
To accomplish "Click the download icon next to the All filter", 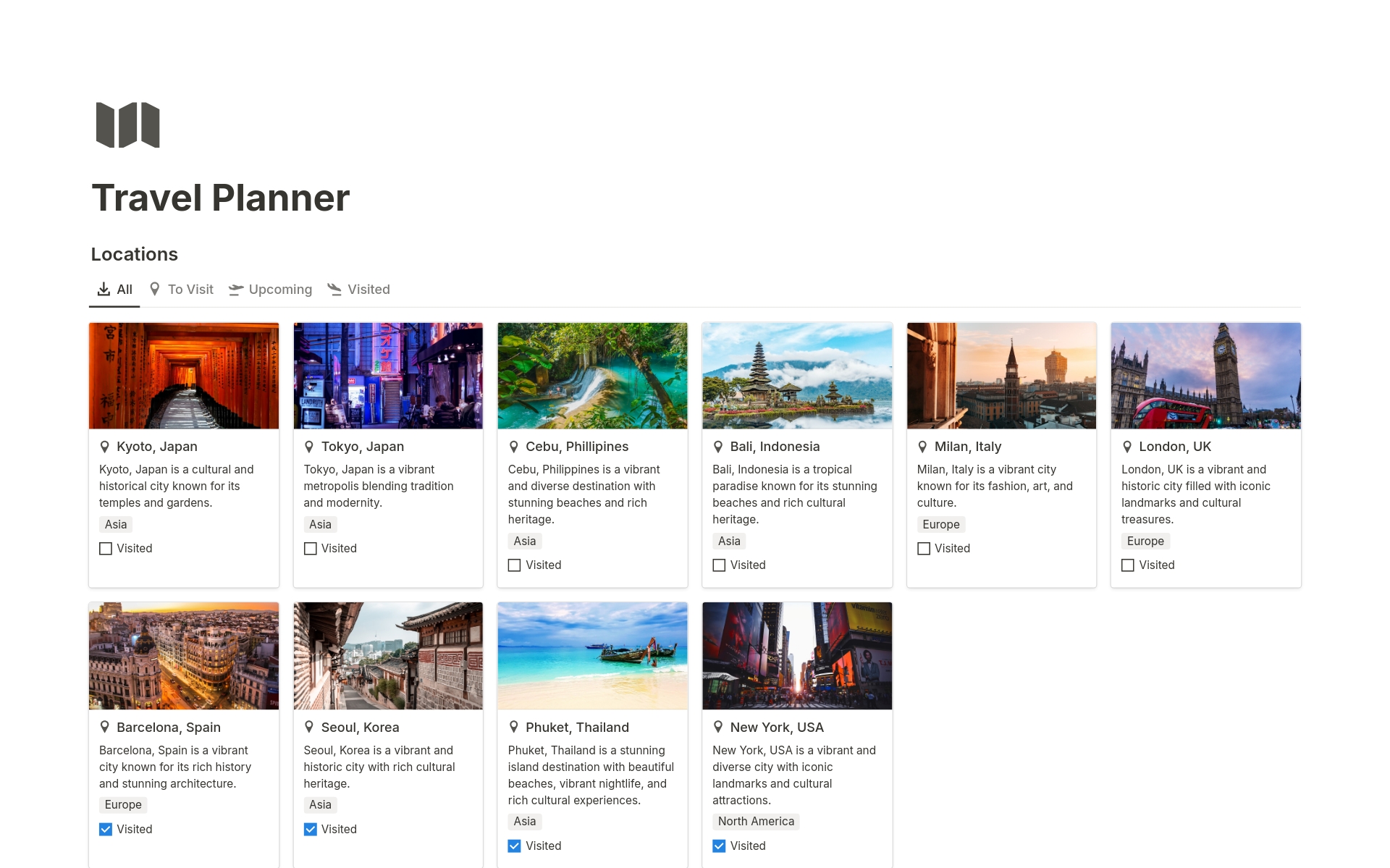I will tap(104, 289).
